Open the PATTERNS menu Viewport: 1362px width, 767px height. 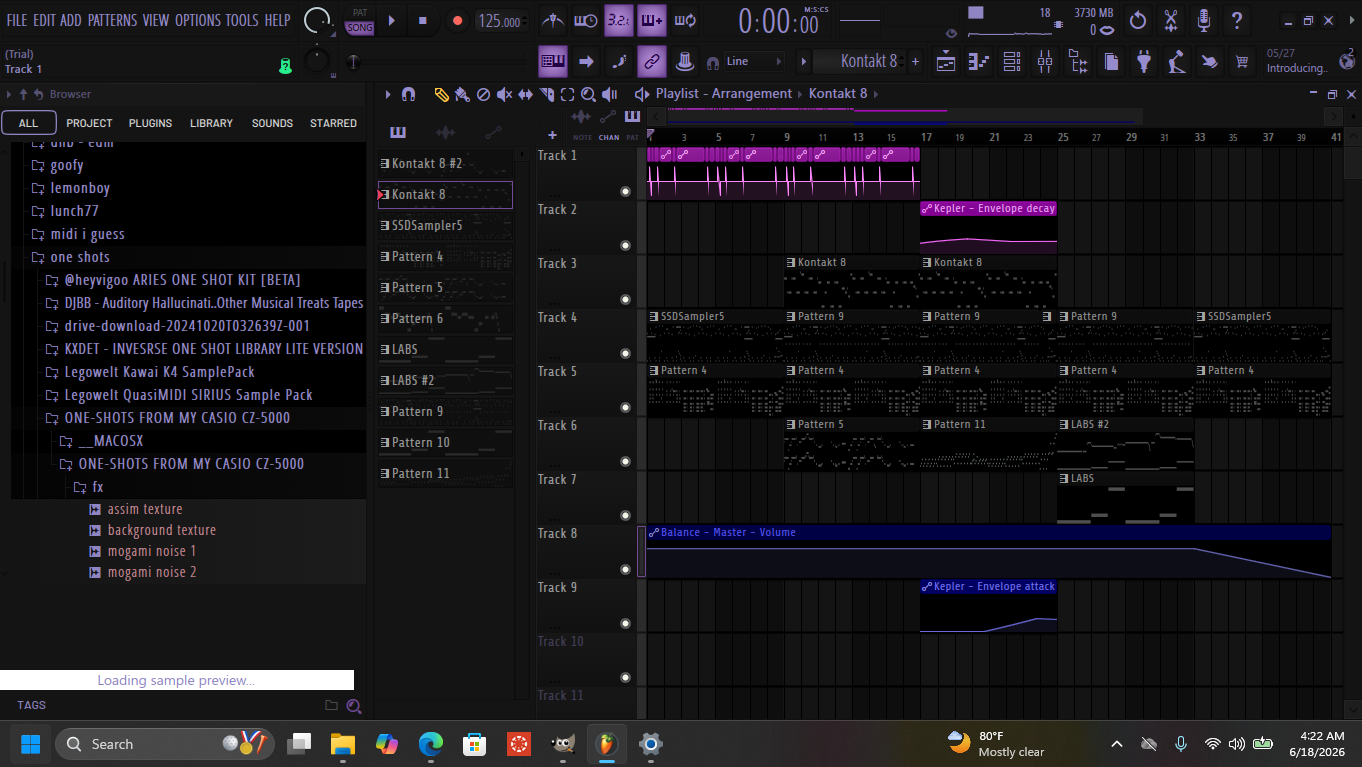112,20
